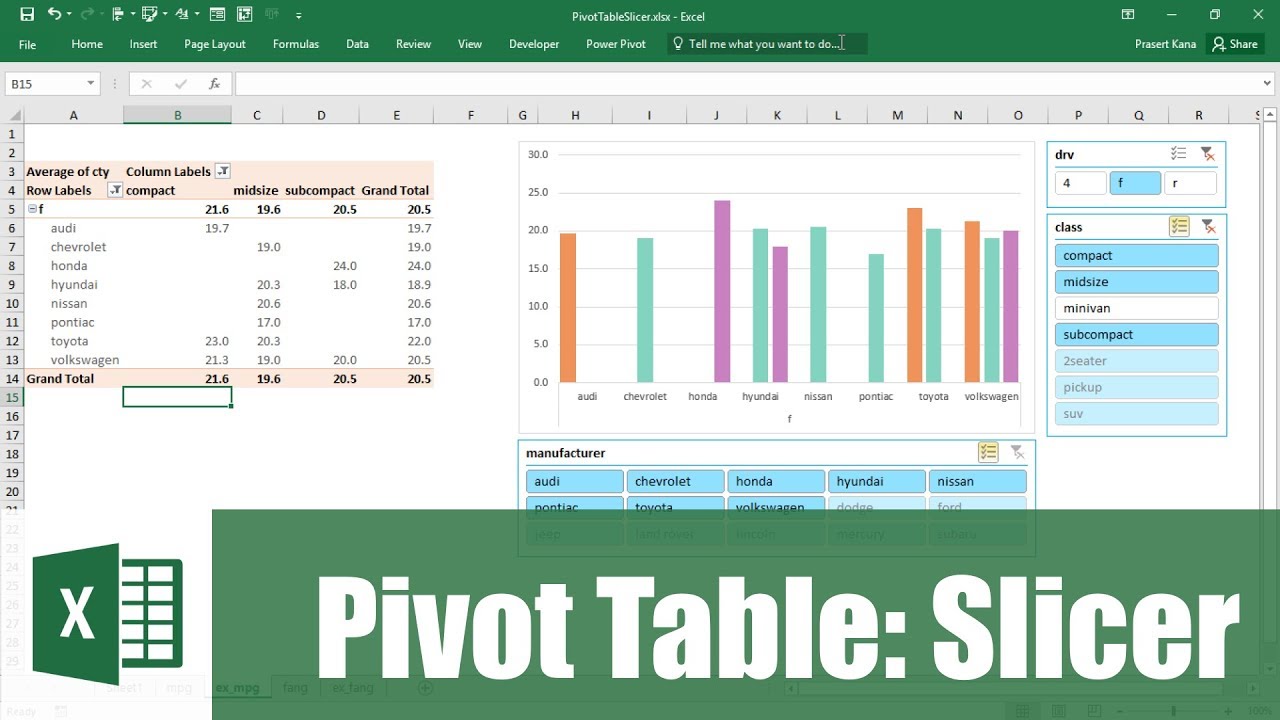1280x720 pixels.
Task: Turn off multi-select on the manufacturer slicer
Action: (988, 453)
